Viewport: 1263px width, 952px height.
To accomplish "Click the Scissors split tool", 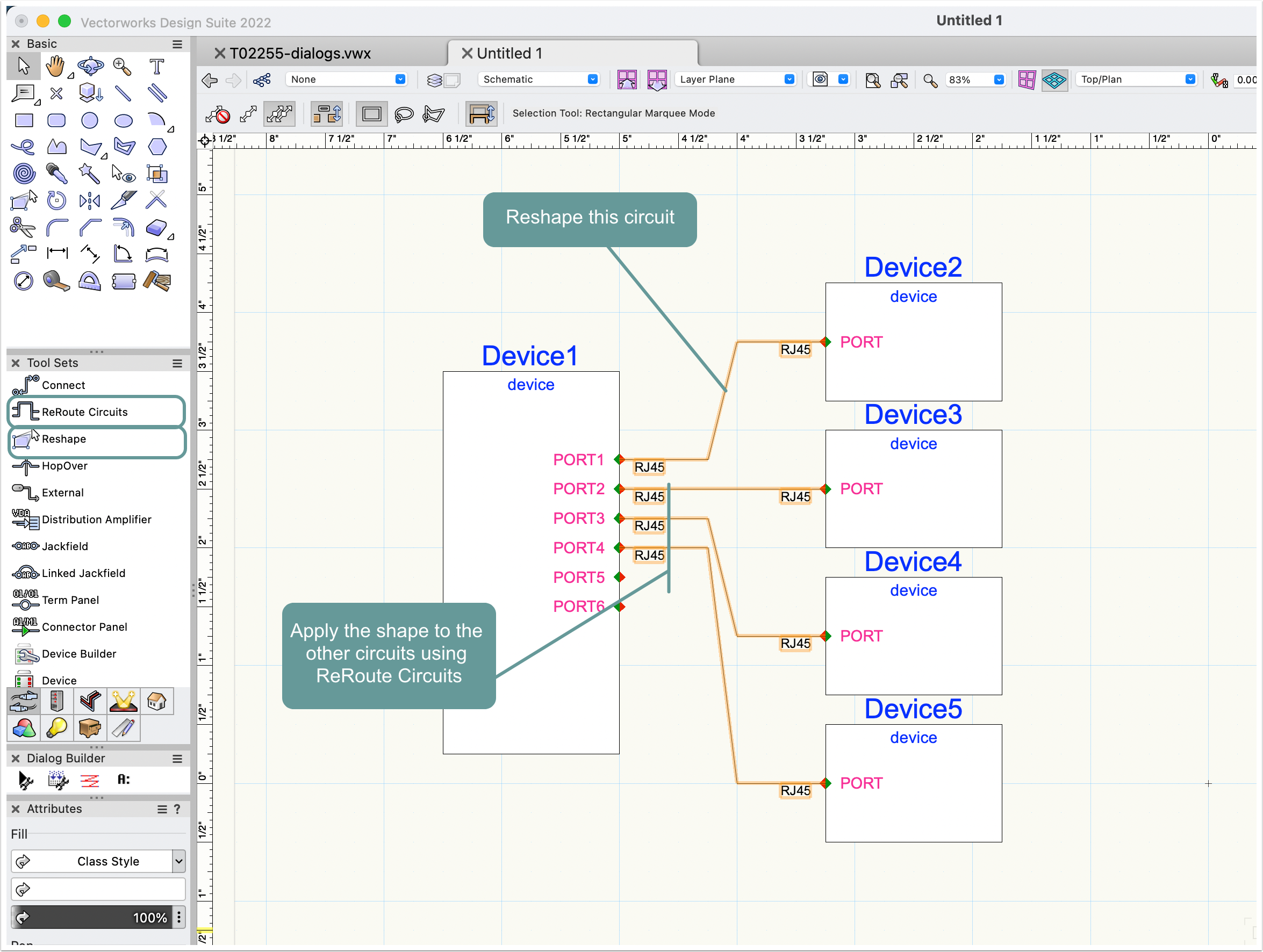I will [23, 228].
